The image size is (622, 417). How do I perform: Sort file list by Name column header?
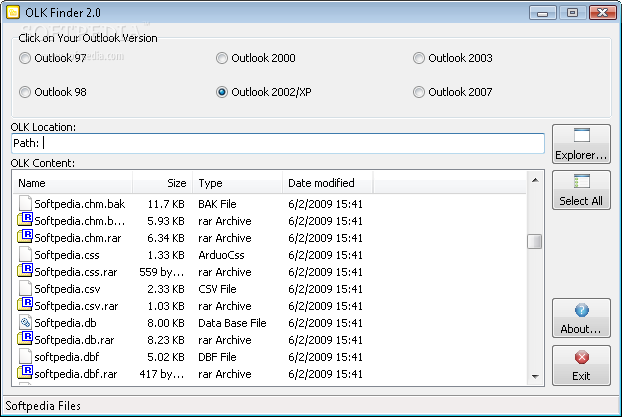pos(73,183)
